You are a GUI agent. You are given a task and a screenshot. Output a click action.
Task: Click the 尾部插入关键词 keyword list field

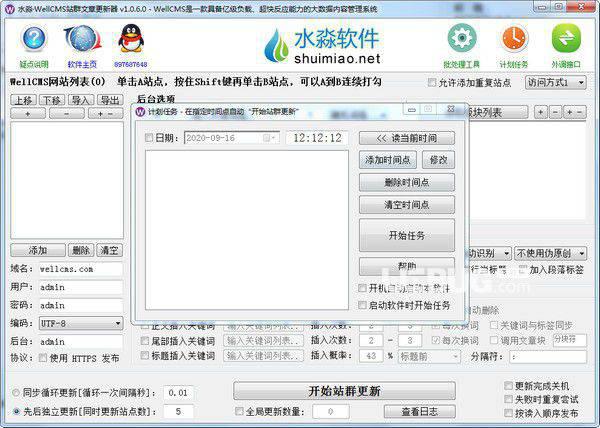tap(263, 340)
